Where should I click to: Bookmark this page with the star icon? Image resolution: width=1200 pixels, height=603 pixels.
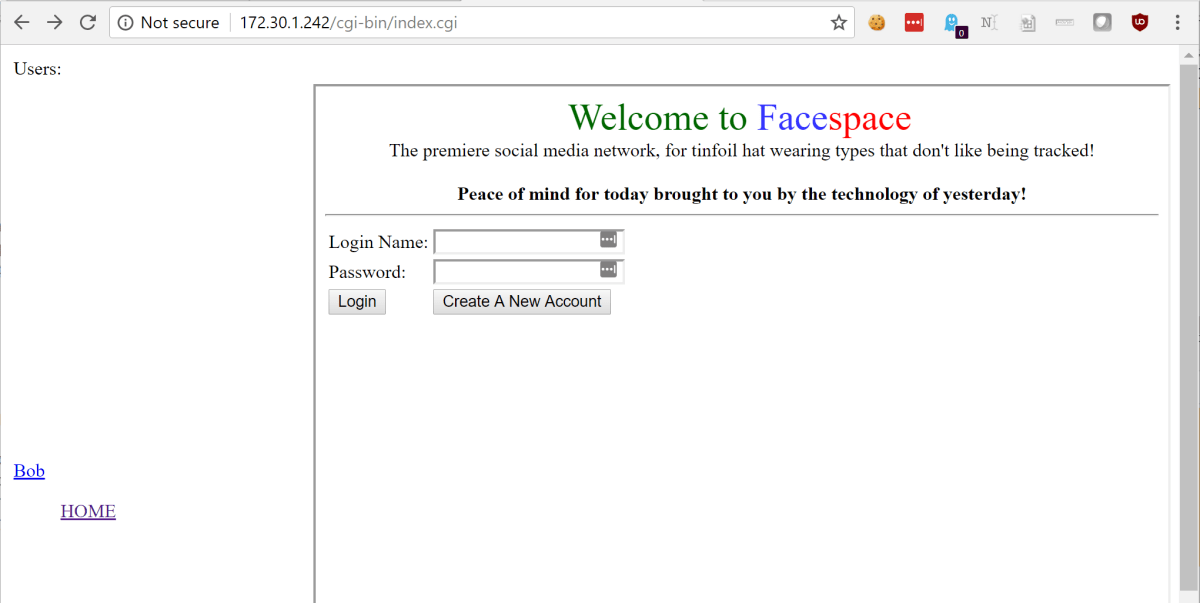pos(838,23)
